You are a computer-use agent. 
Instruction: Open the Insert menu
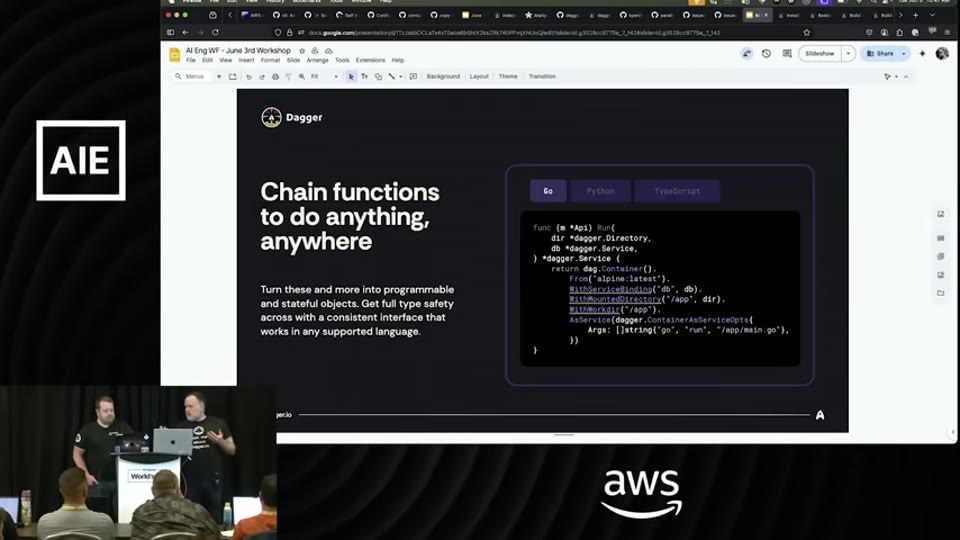pos(246,61)
